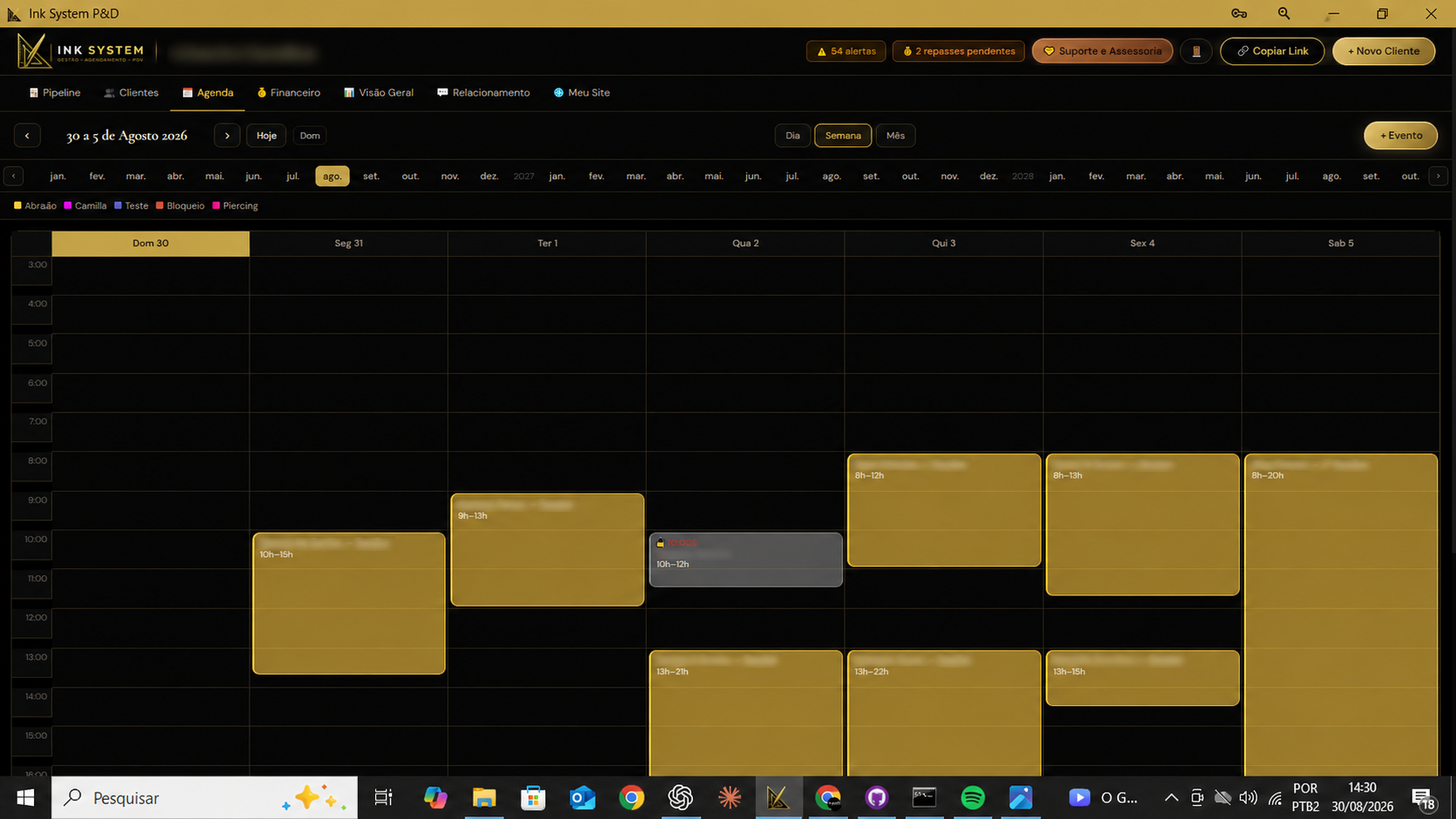Open the terminal icon in the taskbar

tap(924, 797)
